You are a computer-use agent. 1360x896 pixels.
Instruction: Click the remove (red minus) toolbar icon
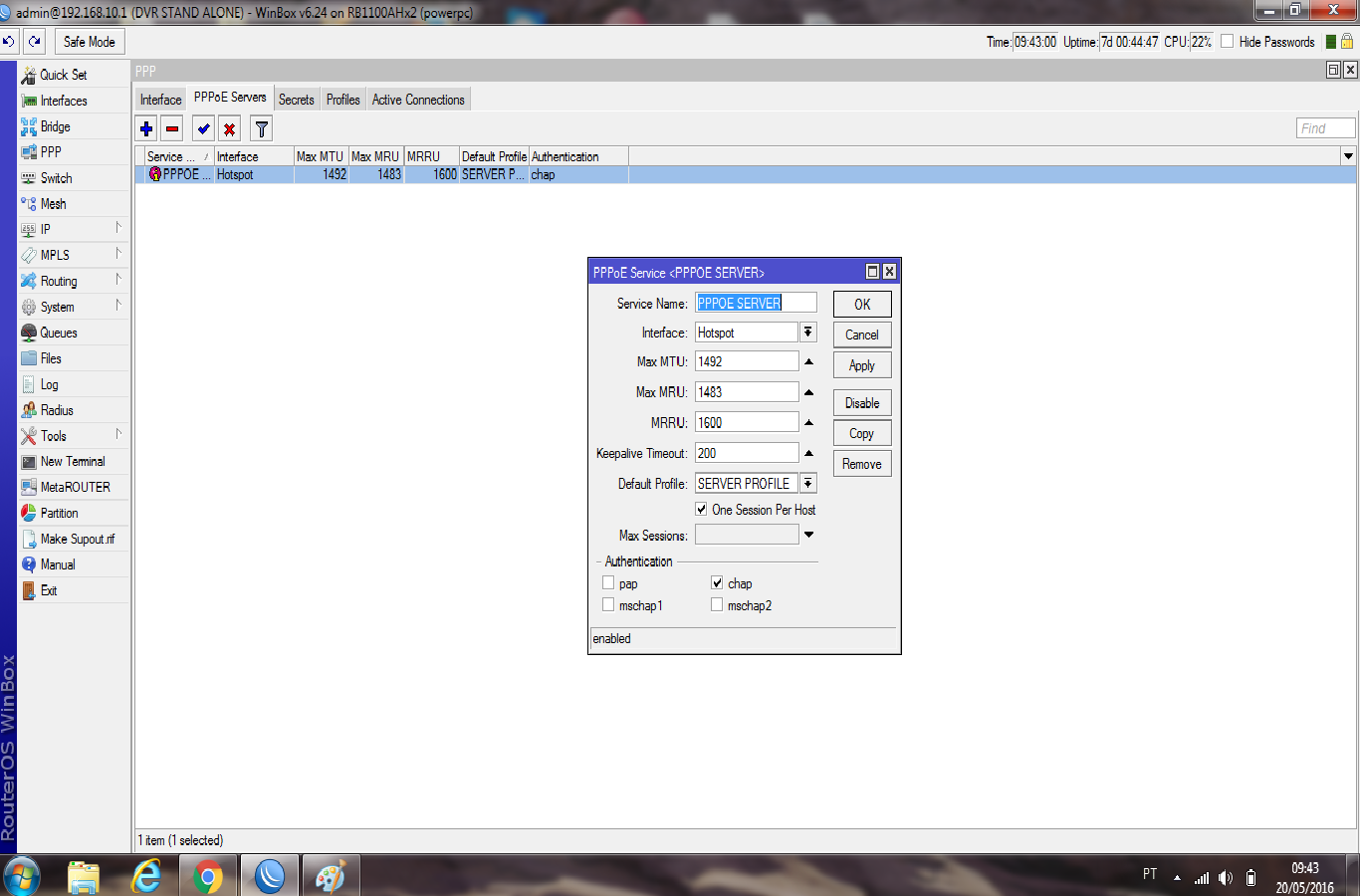point(172,128)
